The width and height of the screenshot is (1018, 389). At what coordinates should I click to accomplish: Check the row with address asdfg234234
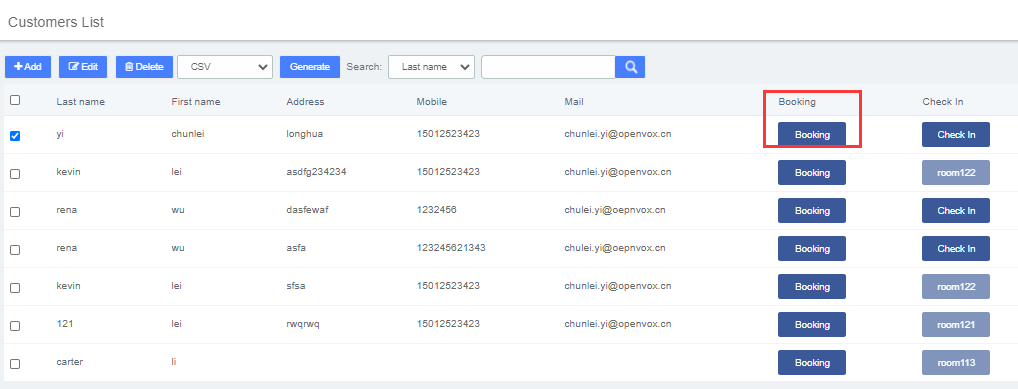click(x=16, y=174)
